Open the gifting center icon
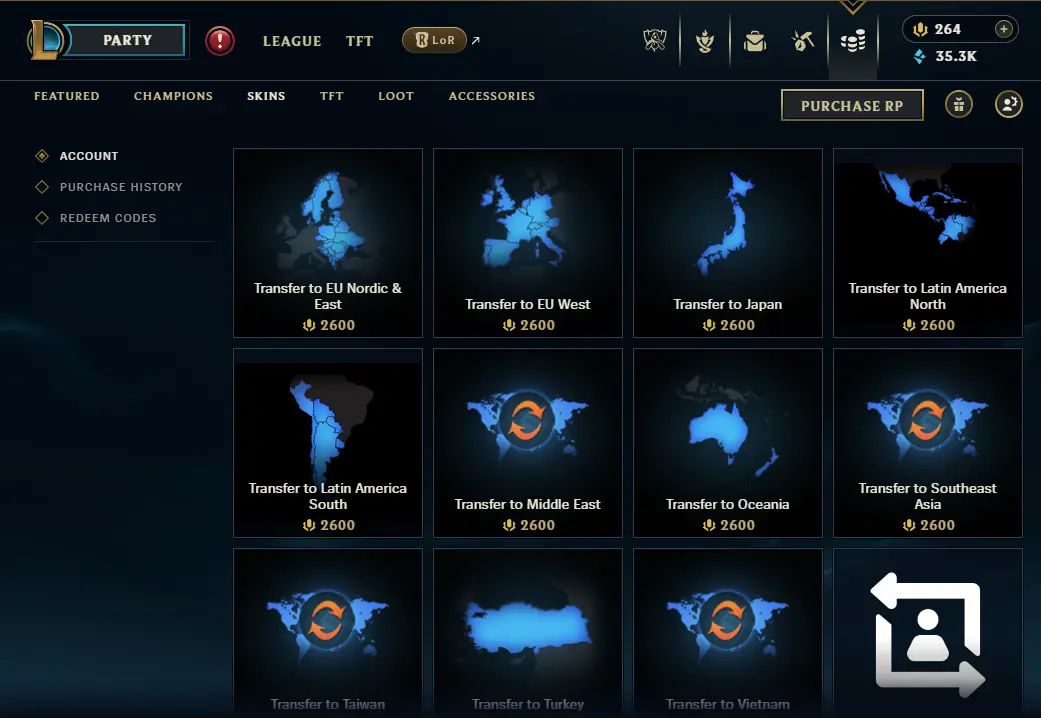Image resolution: width=1041 pixels, height=718 pixels. 959,104
